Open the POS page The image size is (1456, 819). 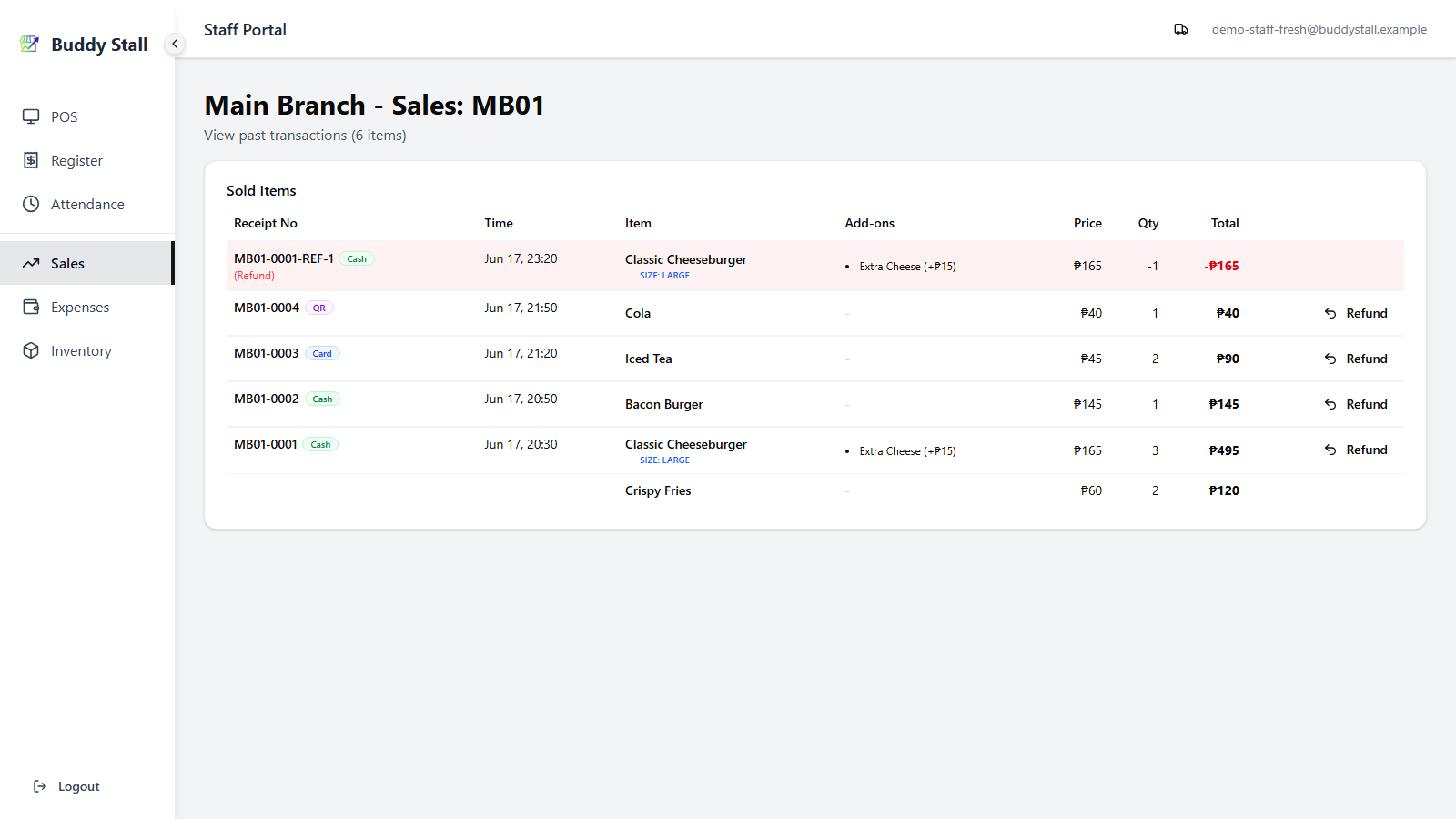coord(87,116)
